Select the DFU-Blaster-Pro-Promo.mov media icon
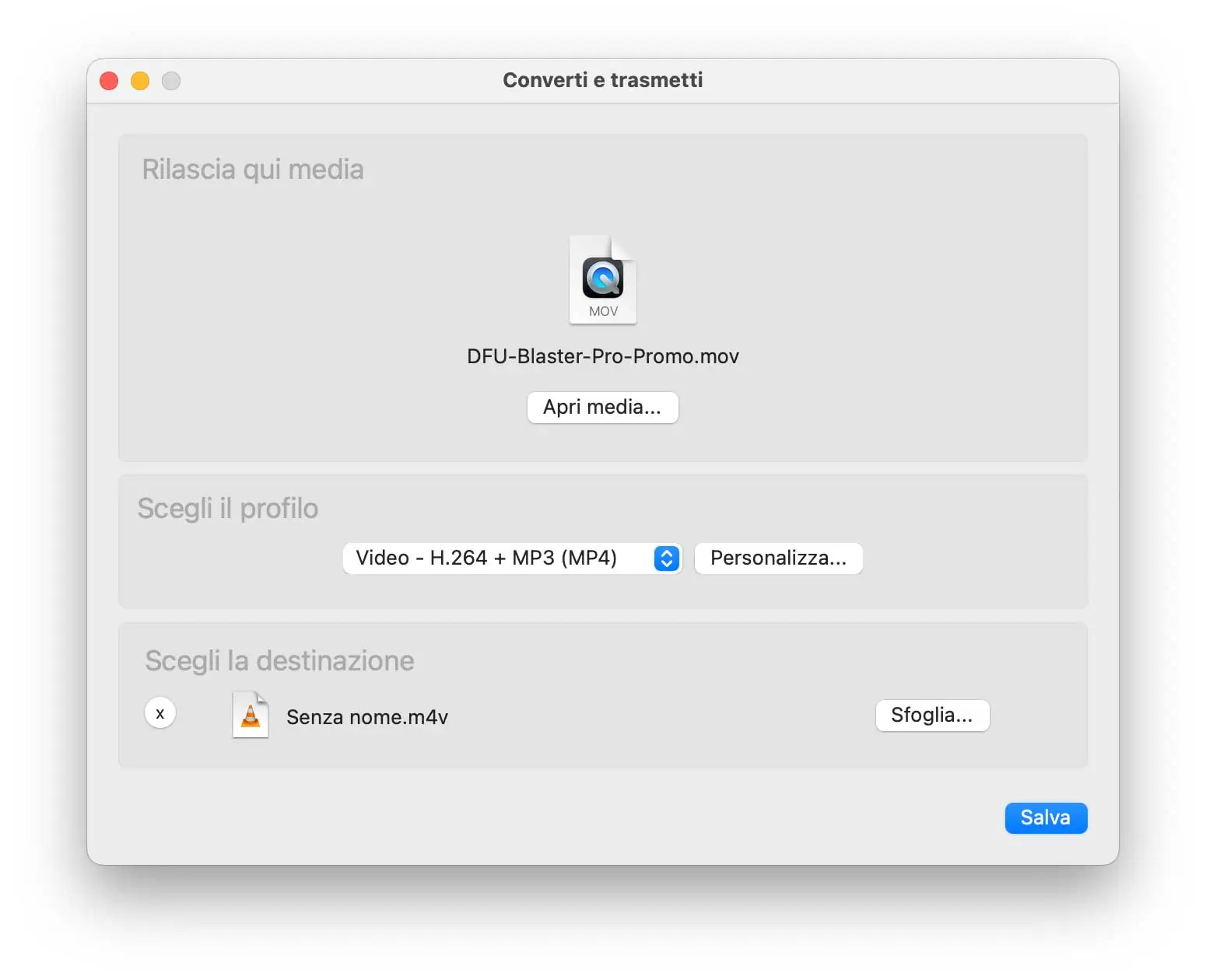The height and width of the screenshot is (980, 1206). [x=603, y=280]
